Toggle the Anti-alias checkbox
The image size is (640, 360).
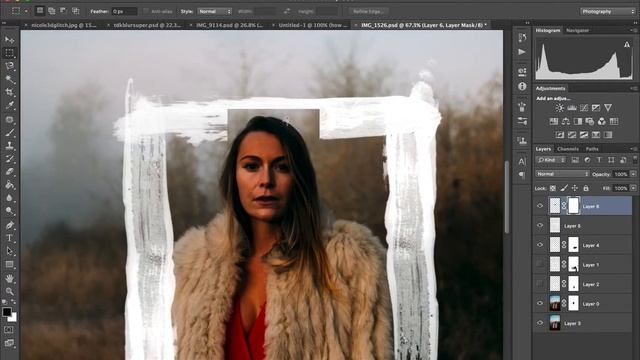tap(146, 11)
